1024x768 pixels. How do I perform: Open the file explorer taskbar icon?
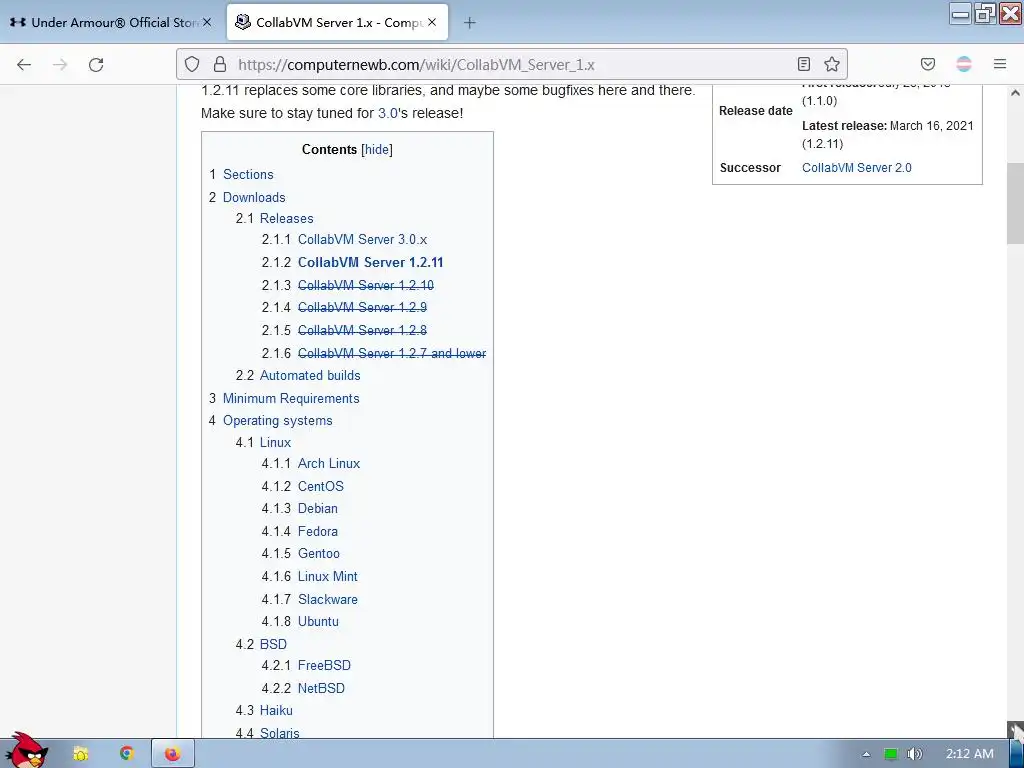(80, 754)
